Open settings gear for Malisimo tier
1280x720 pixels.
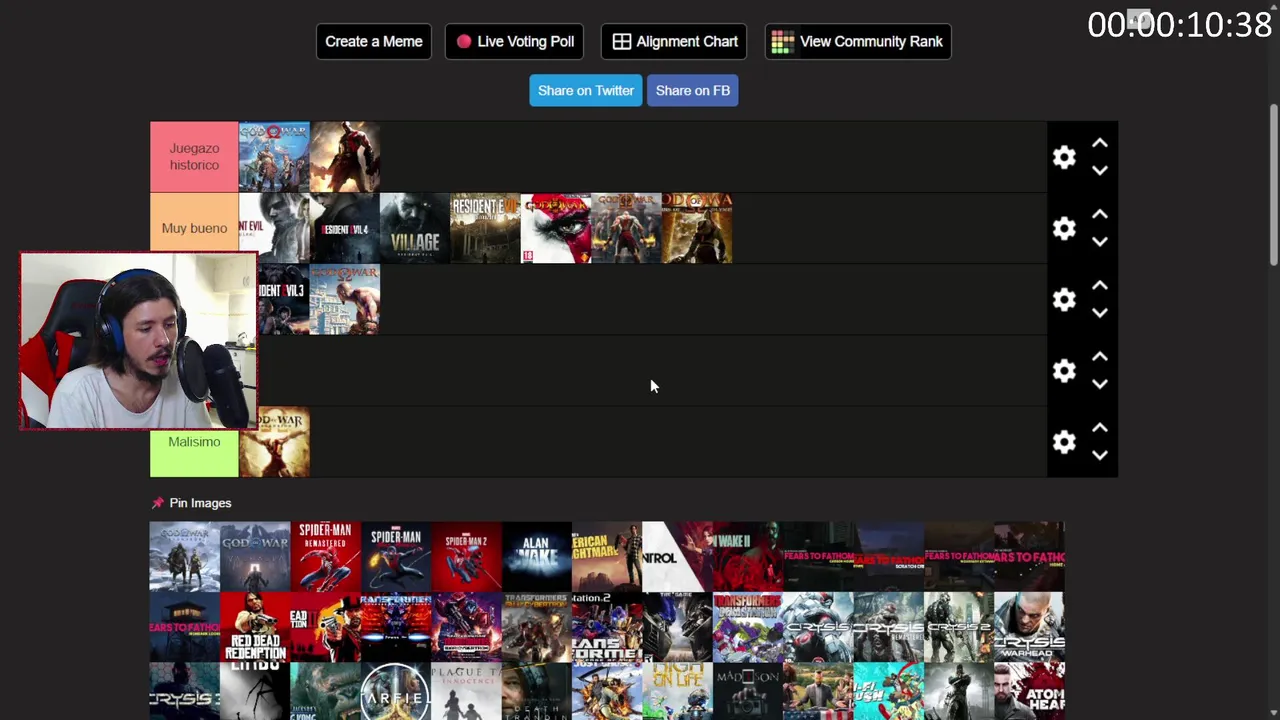(1064, 442)
